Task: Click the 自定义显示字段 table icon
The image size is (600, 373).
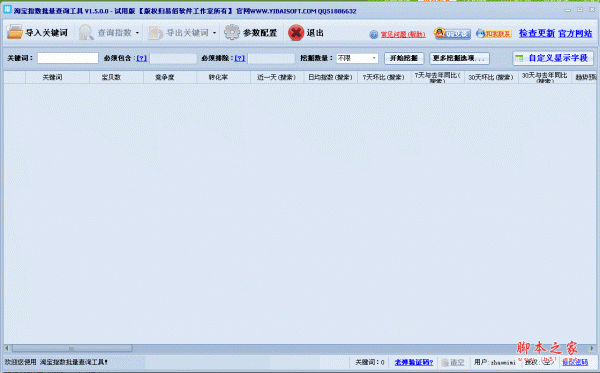Action: tap(519, 59)
